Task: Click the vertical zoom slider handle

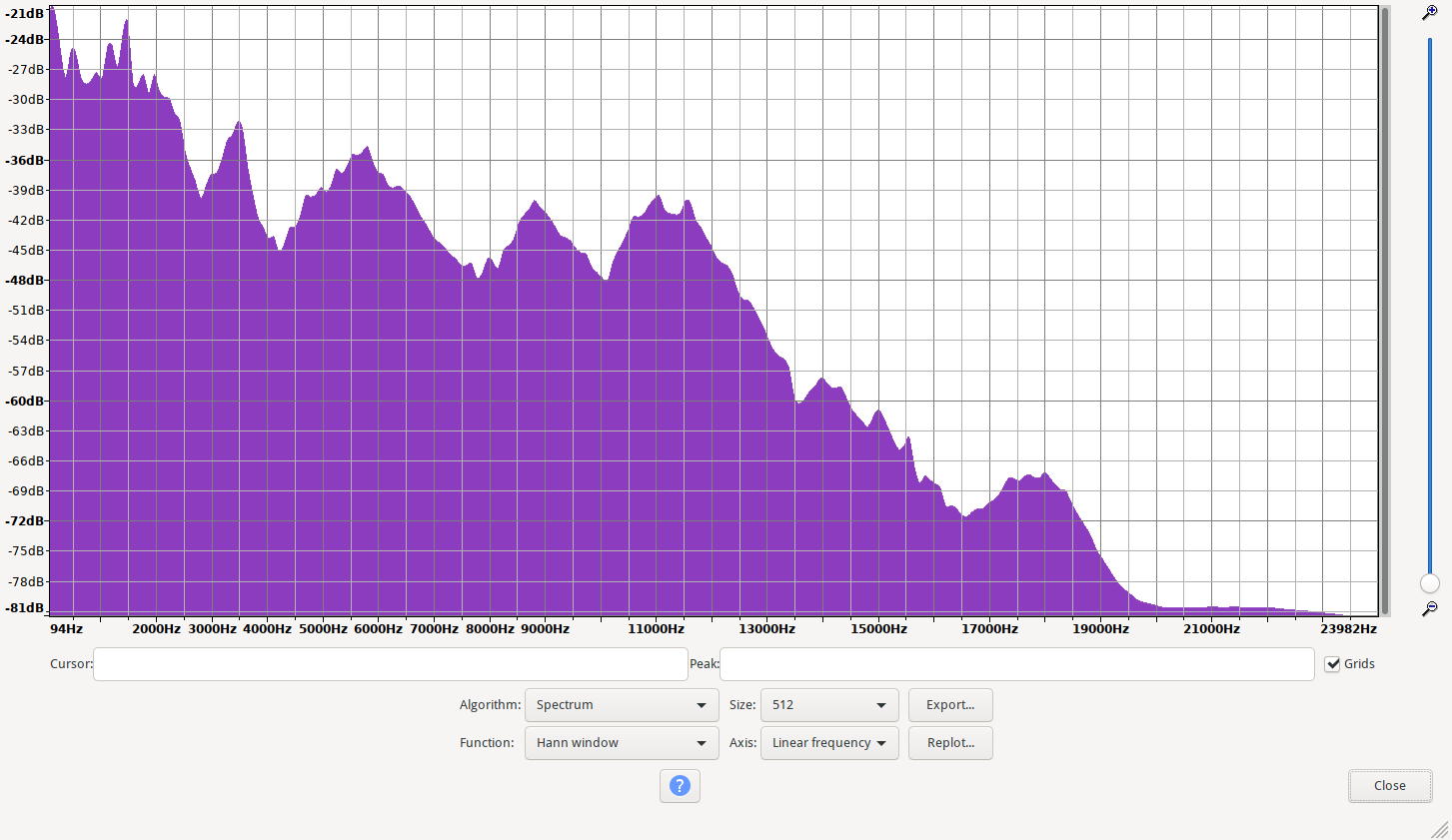Action: (1430, 583)
